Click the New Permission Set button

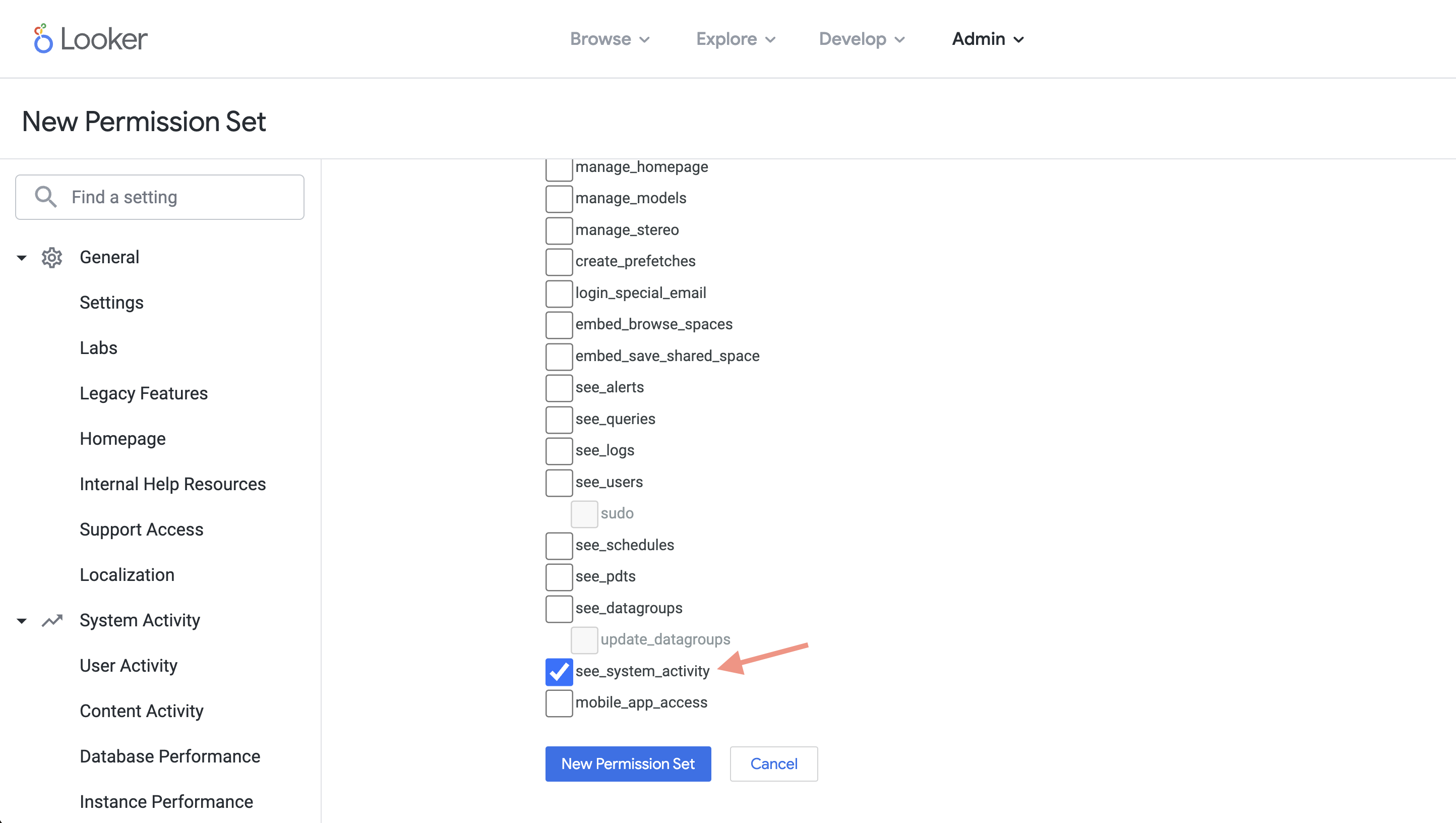(x=628, y=764)
